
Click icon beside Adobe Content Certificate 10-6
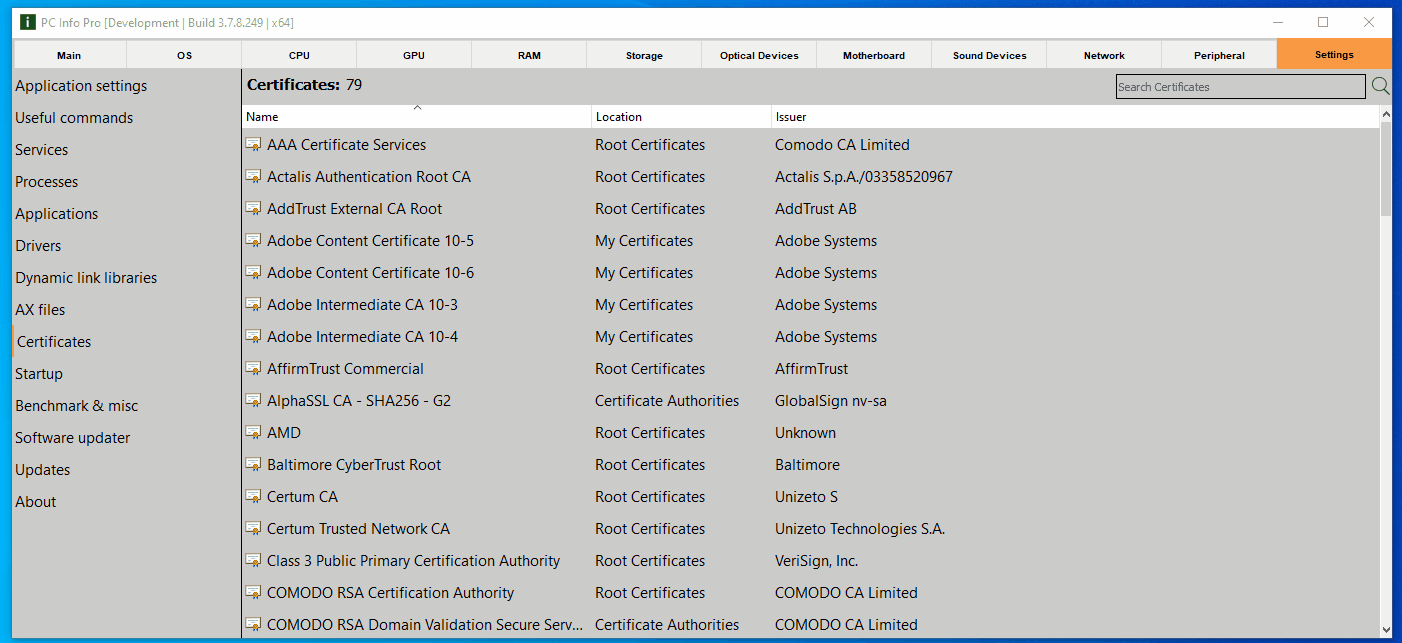click(x=254, y=273)
